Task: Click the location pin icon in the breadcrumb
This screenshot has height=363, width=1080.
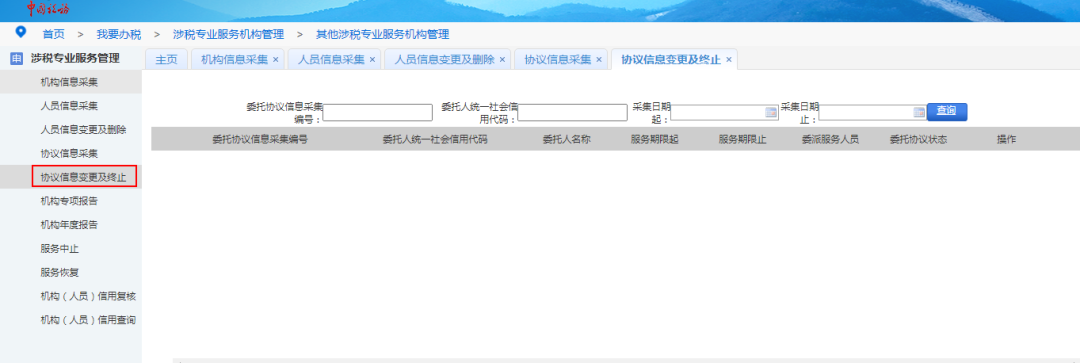Action: coord(21,32)
